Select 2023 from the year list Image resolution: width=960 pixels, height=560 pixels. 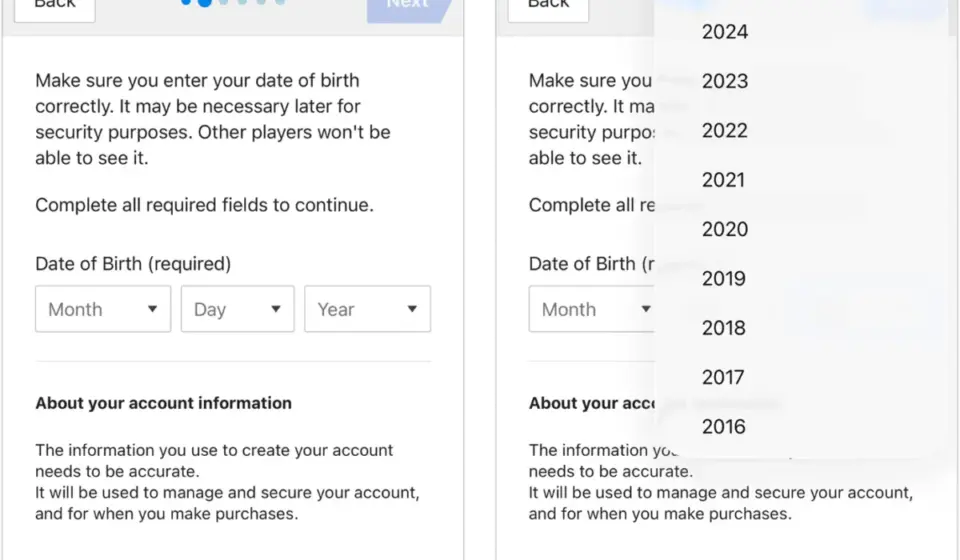[x=725, y=81]
